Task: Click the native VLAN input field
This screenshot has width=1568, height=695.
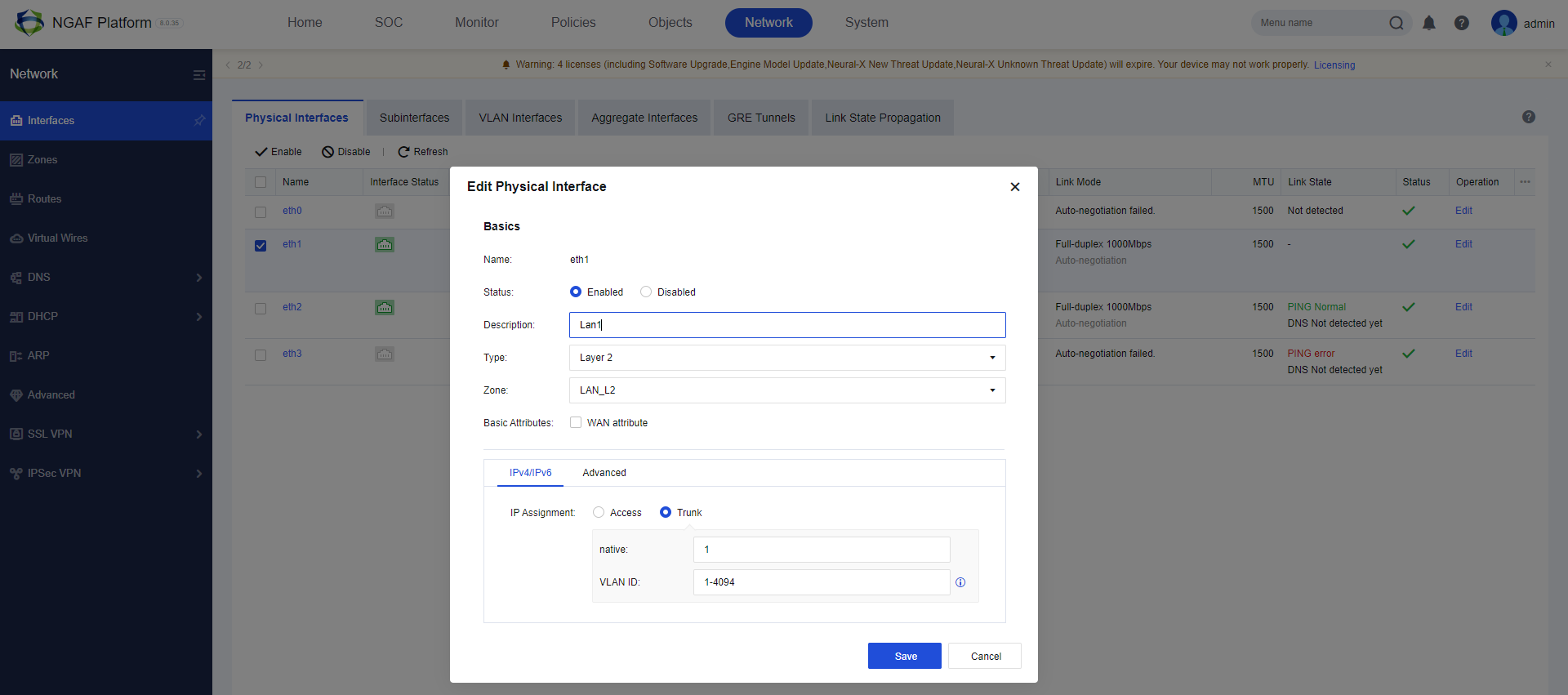Action: [x=822, y=550]
